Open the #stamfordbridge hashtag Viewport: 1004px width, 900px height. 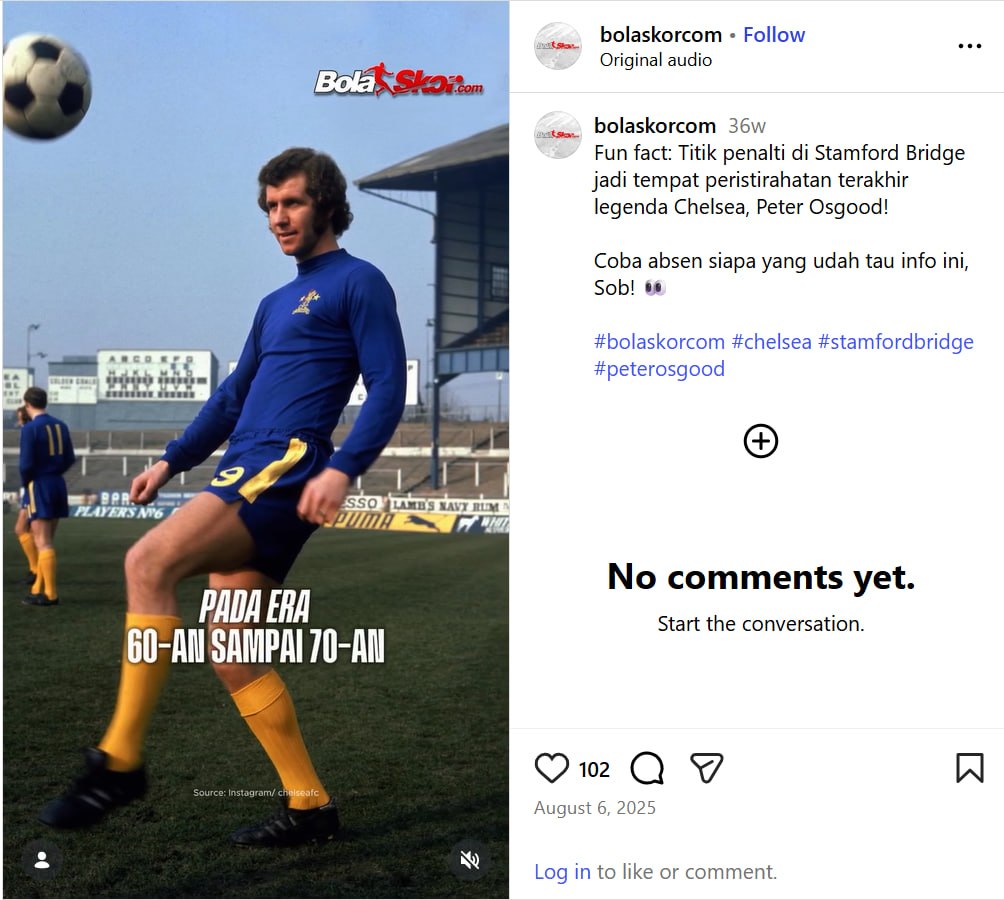[x=897, y=341]
